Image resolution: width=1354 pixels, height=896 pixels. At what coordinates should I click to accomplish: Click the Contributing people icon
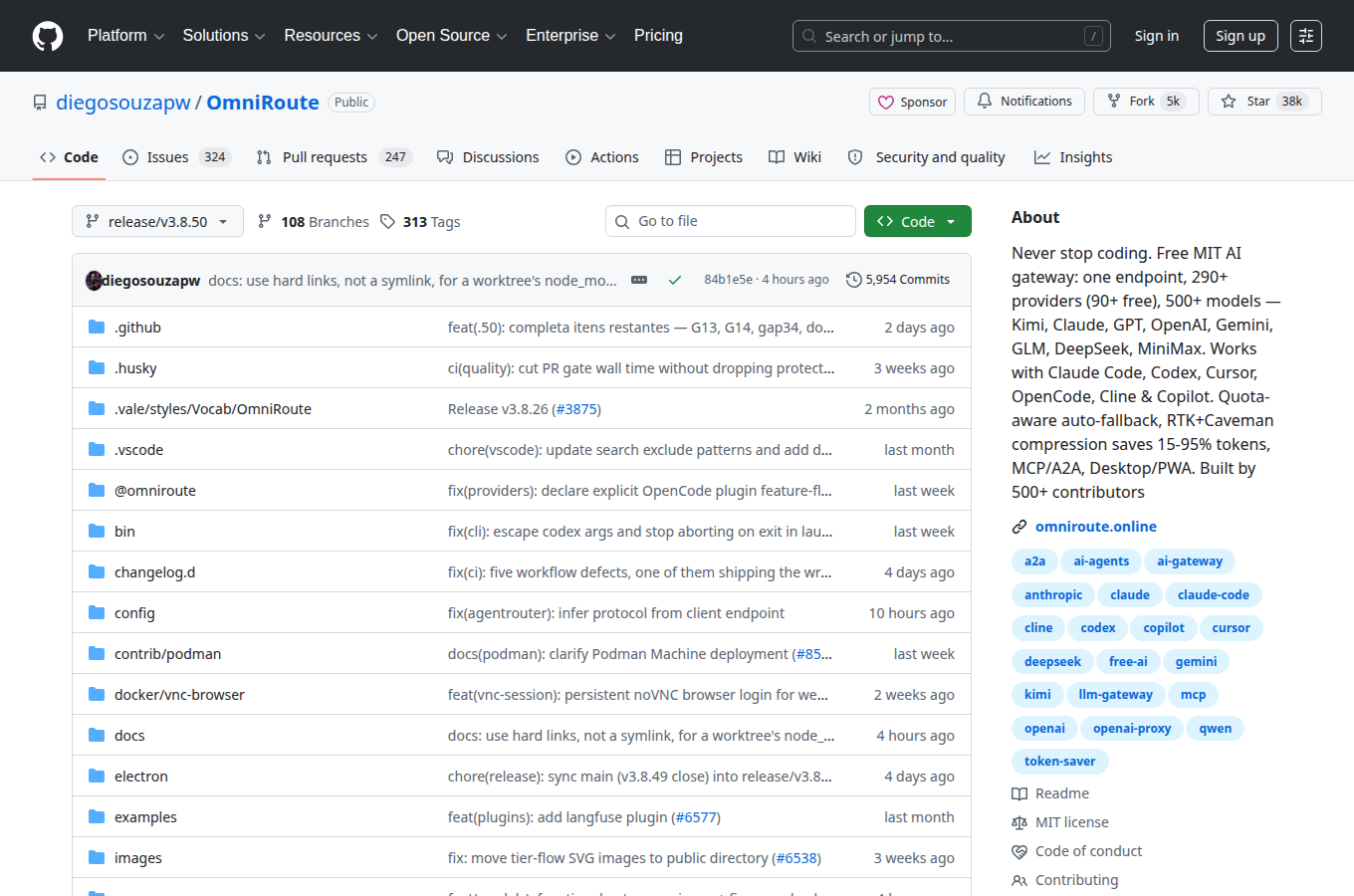[x=1019, y=880]
